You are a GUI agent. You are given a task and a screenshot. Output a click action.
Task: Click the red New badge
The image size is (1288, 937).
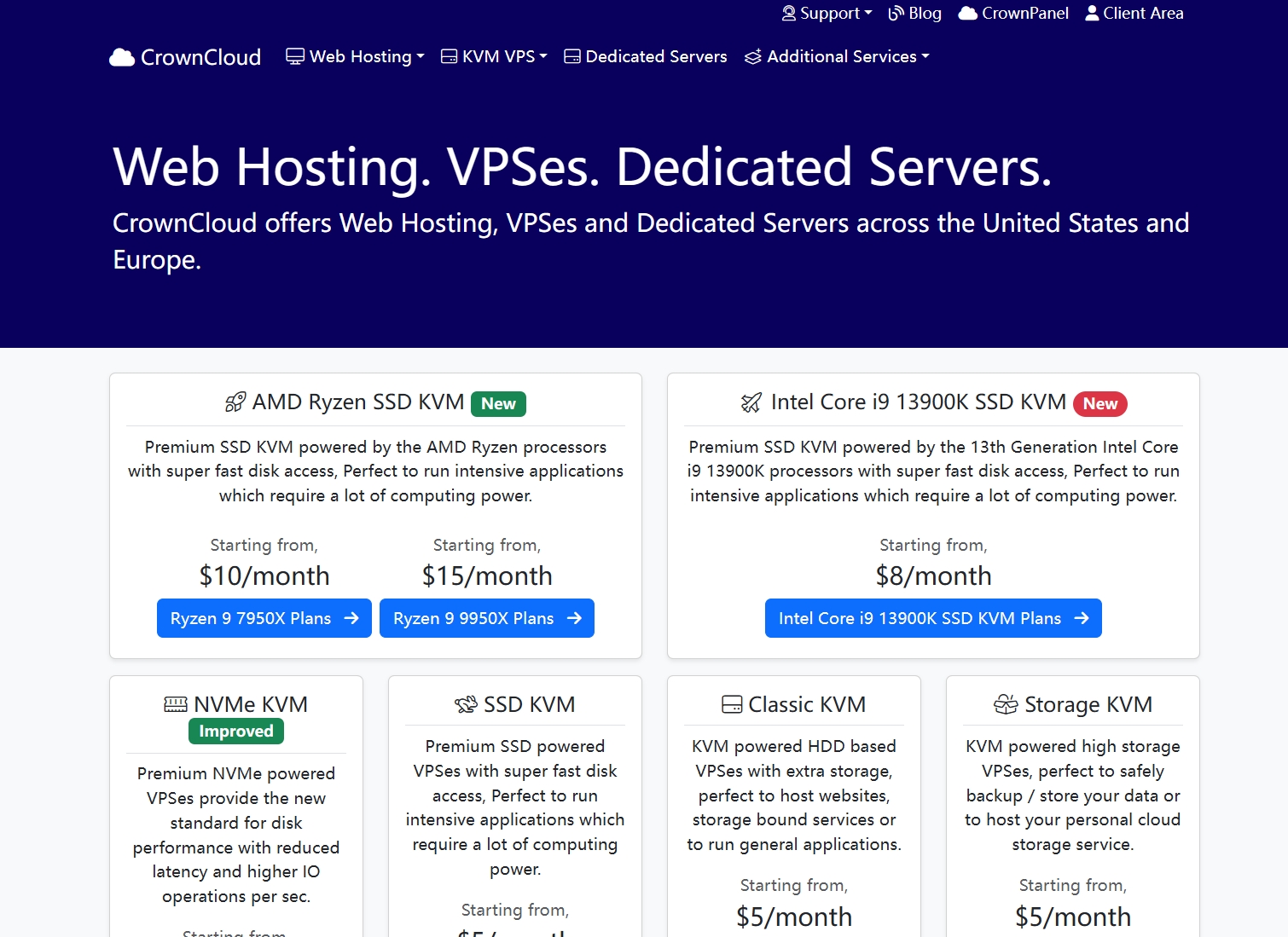[x=1099, y=403]
